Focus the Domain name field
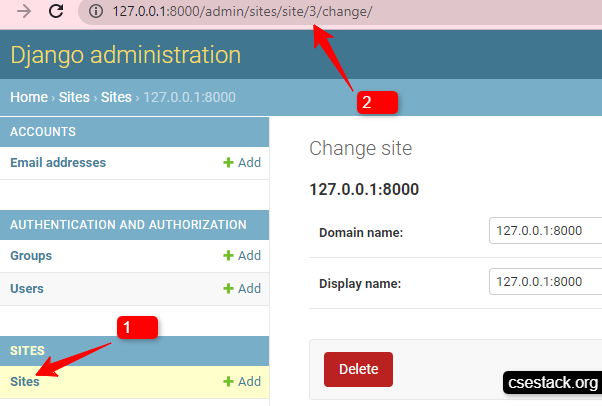602x406 pixels. click(x=546, y=230)
